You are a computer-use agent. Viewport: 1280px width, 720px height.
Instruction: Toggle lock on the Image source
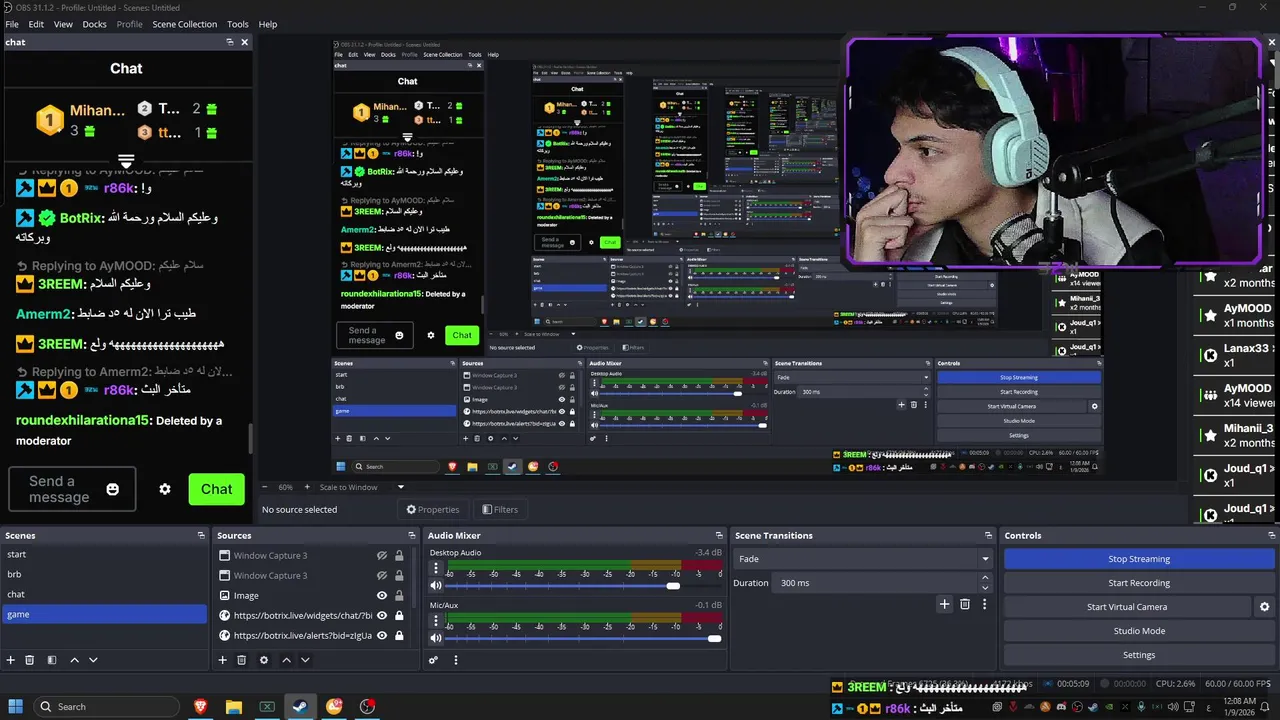click(x=399, y=596)
